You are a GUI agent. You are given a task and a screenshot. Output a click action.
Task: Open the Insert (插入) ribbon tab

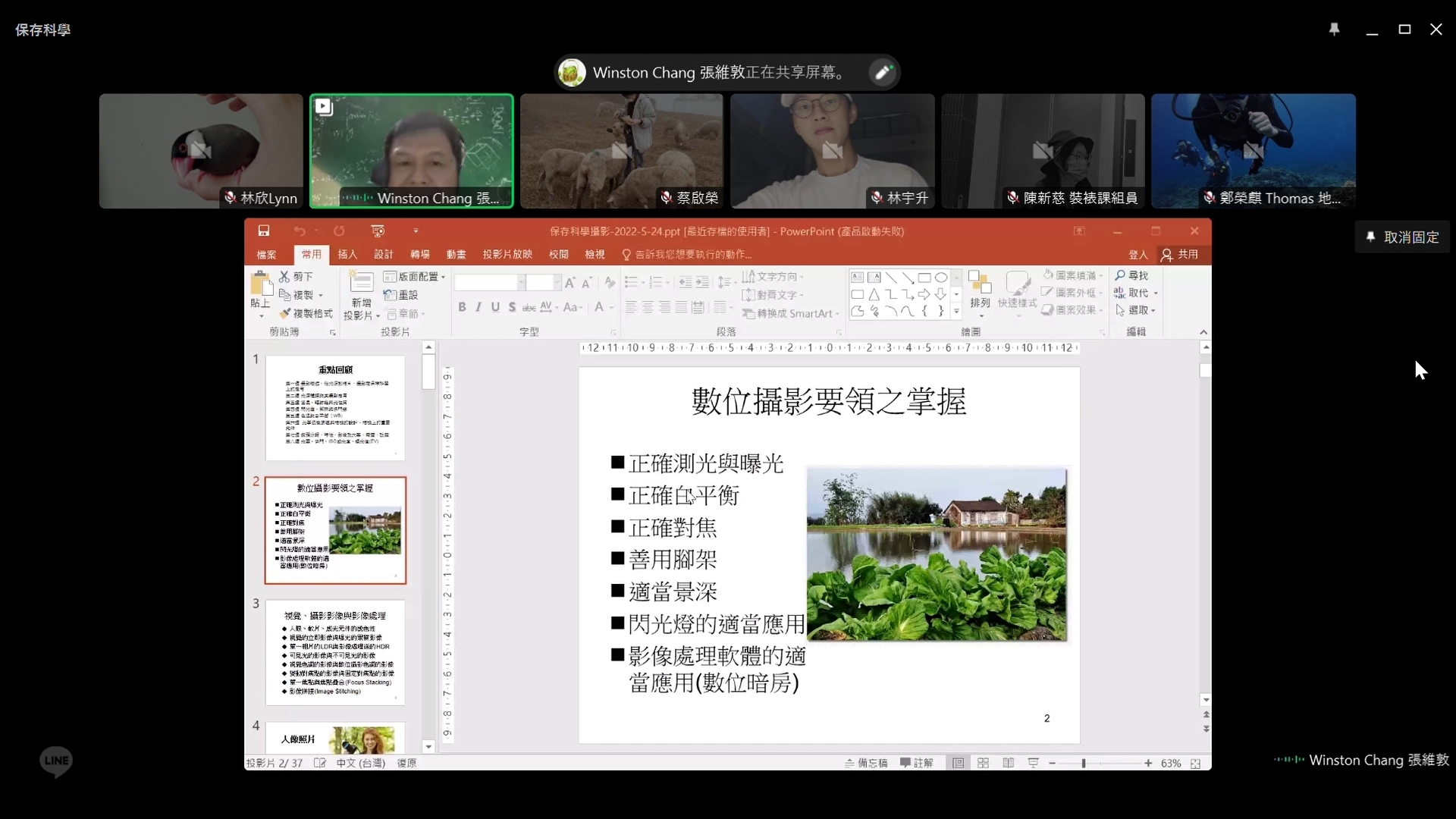(347, 254)
